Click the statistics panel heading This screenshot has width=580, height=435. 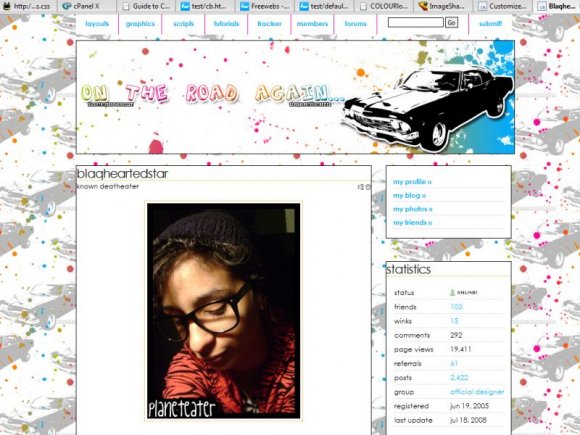(x=408, y=269)
